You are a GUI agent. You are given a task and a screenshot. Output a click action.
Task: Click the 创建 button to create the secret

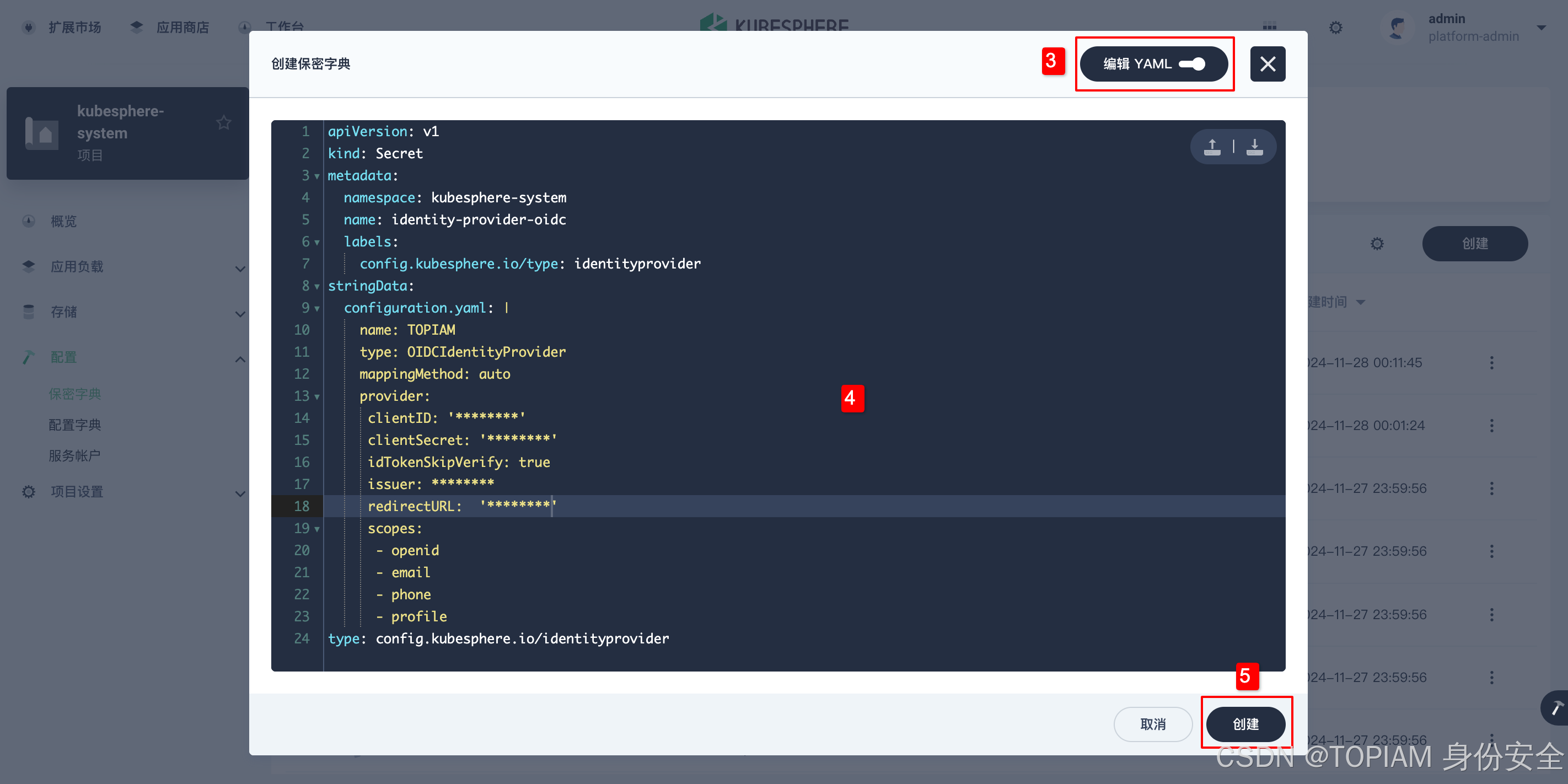[1246, 724]
